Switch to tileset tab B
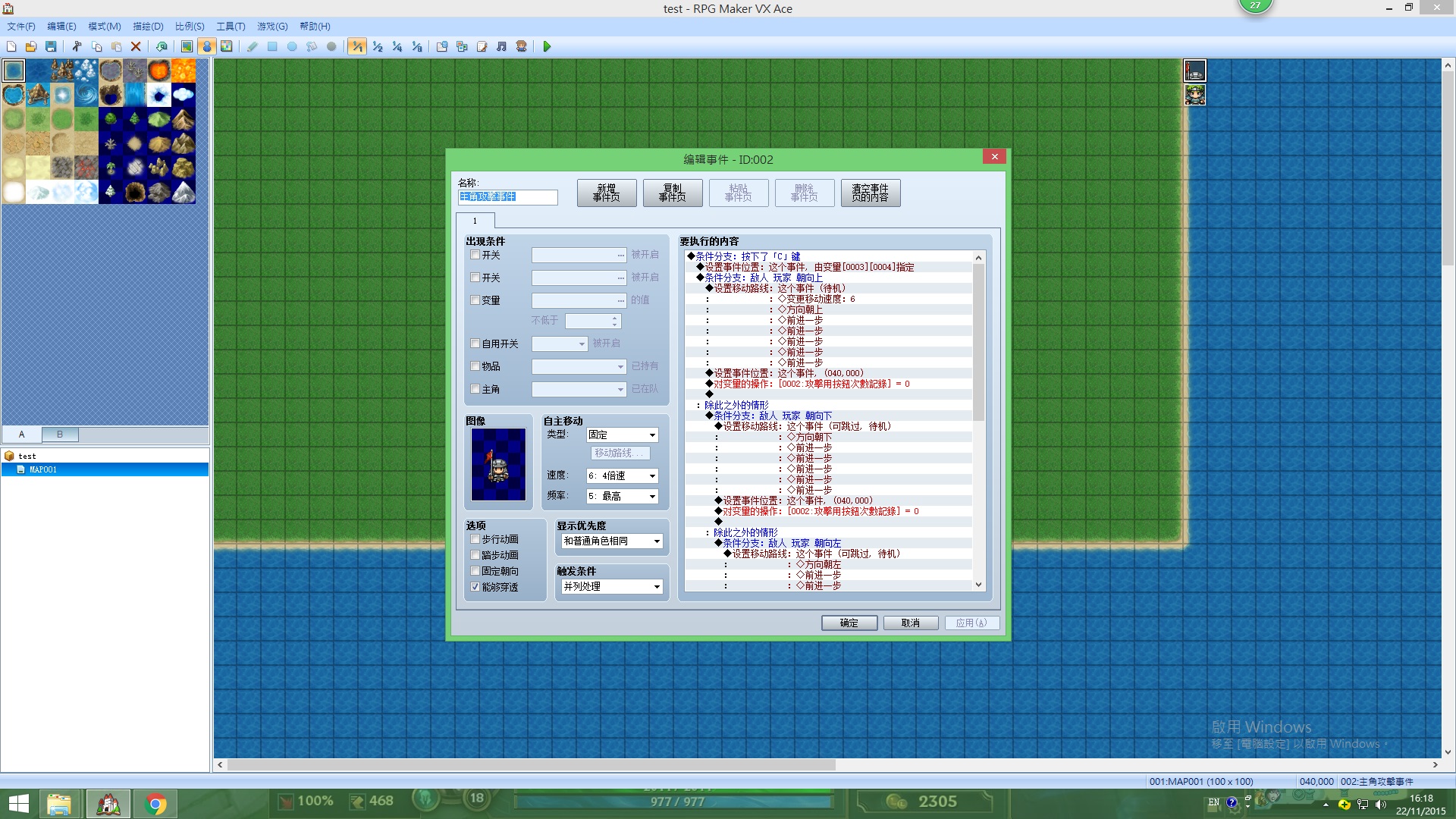The width and height of the screenshot is (1456, 819). click(x=60, y=435)
